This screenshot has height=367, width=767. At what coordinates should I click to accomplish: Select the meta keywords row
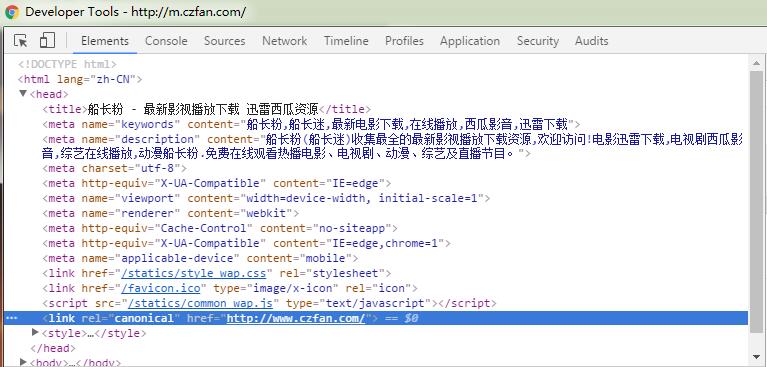(x=311, y=124)
